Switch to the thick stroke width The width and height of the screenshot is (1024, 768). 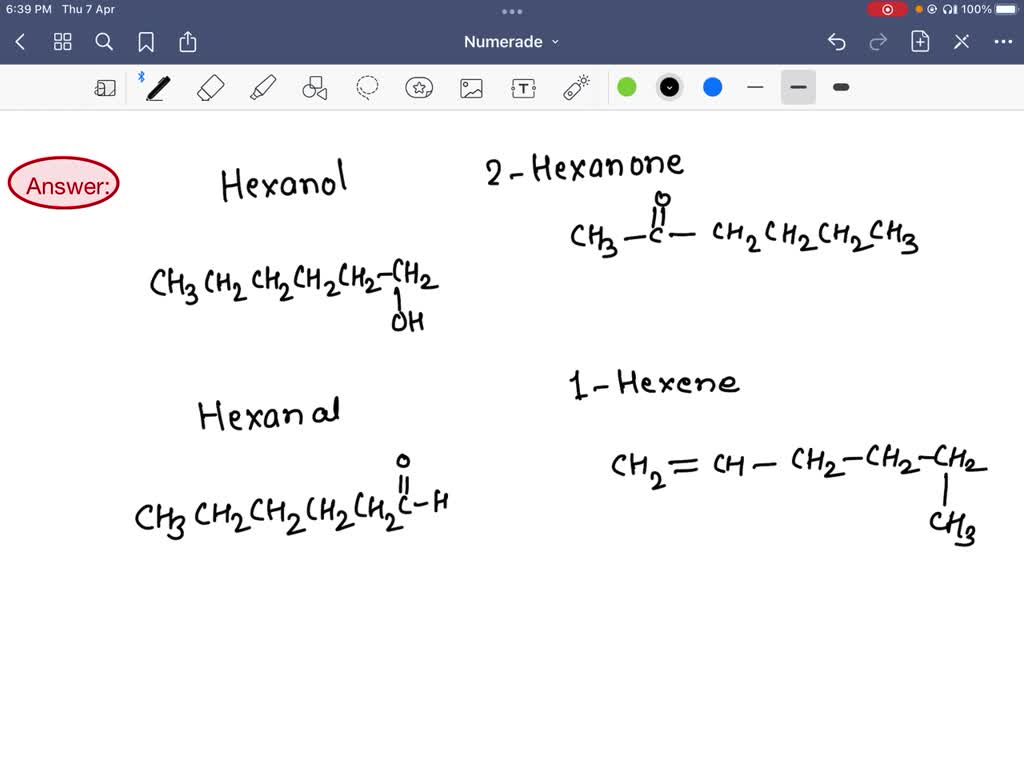pos(840,88)
